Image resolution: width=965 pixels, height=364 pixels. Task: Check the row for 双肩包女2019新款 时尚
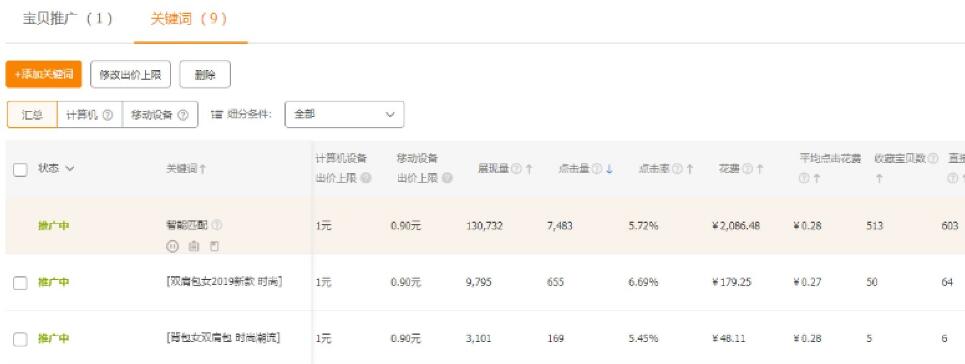click(x=20, y=283)
